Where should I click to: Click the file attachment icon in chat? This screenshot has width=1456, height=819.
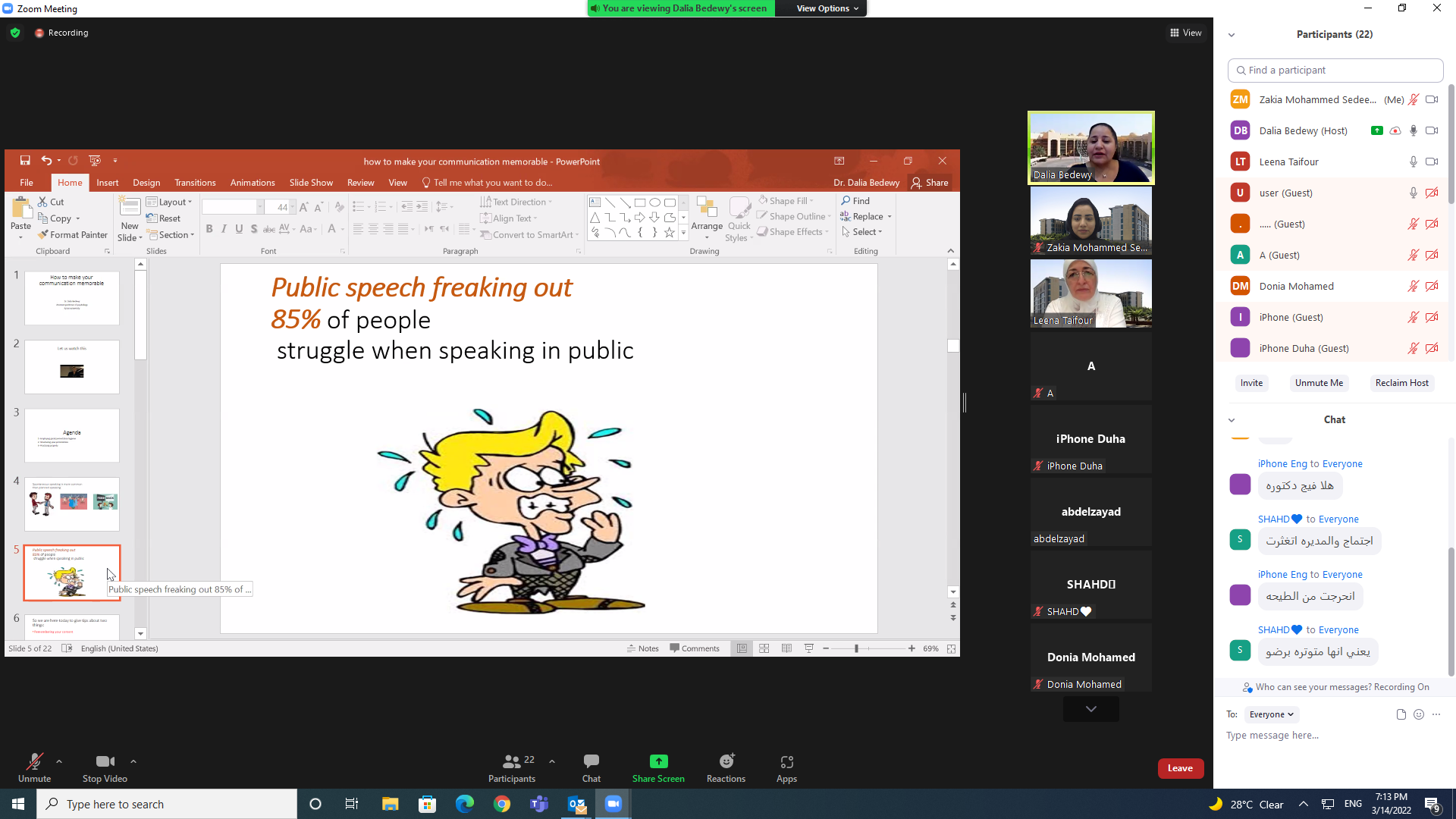(x=1401, y=714)
